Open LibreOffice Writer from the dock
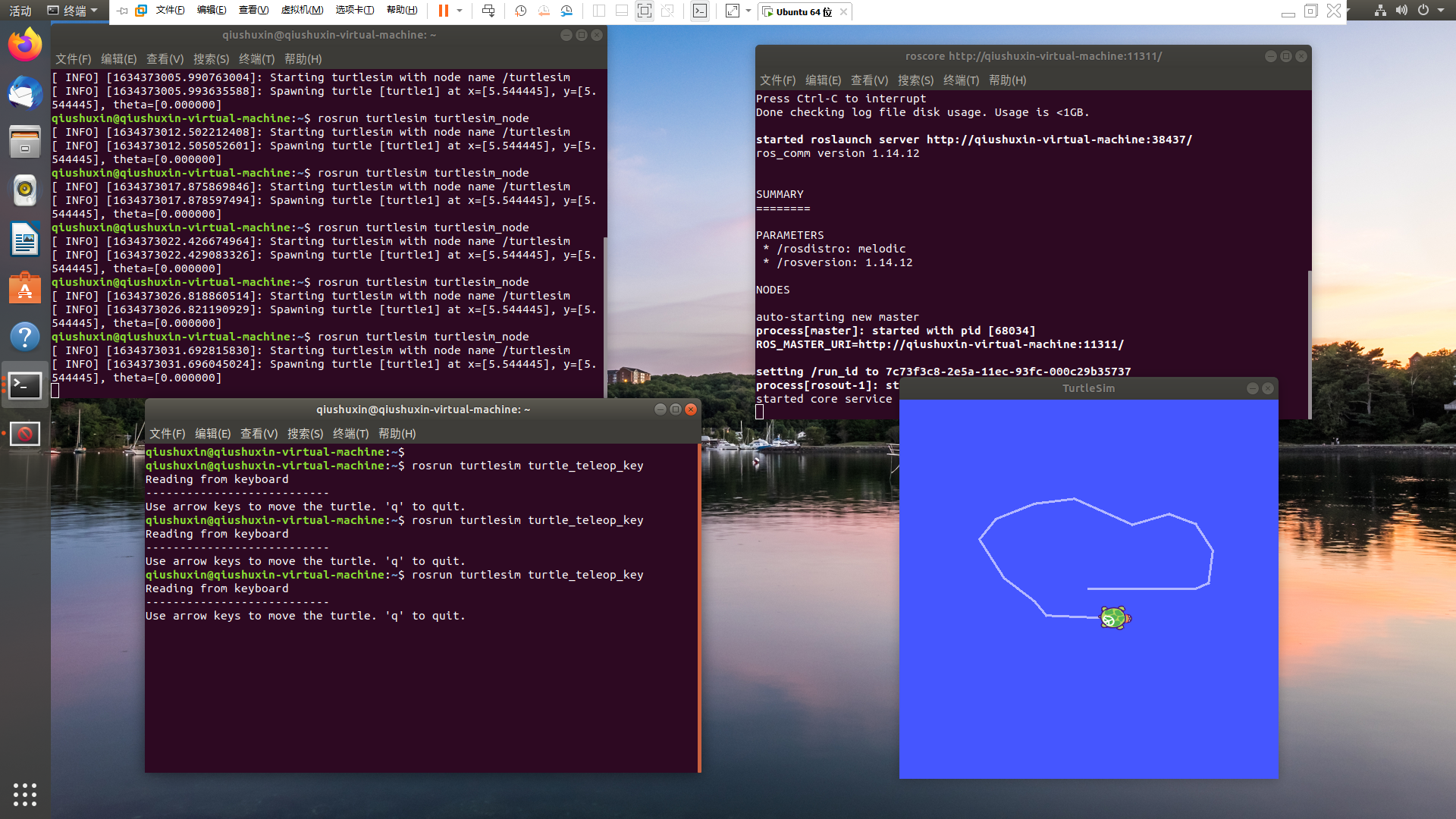The width and height of the screenshot is (1456, 819). pos(25,240)
